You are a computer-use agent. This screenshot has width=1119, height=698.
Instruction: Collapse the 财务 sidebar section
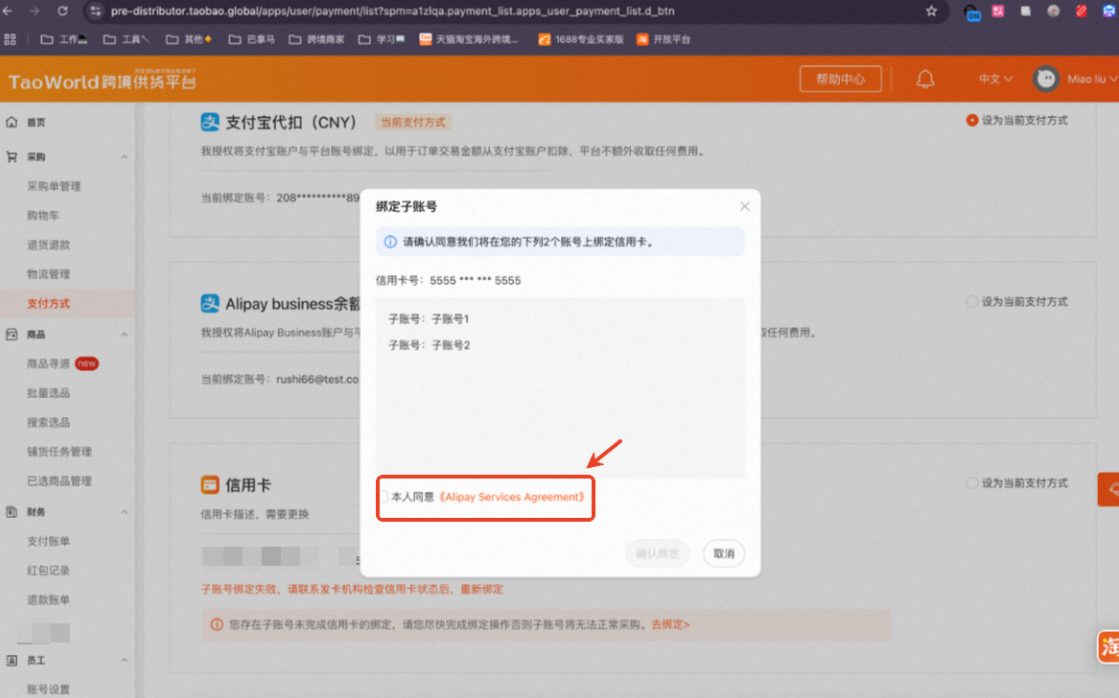(124, 512)
